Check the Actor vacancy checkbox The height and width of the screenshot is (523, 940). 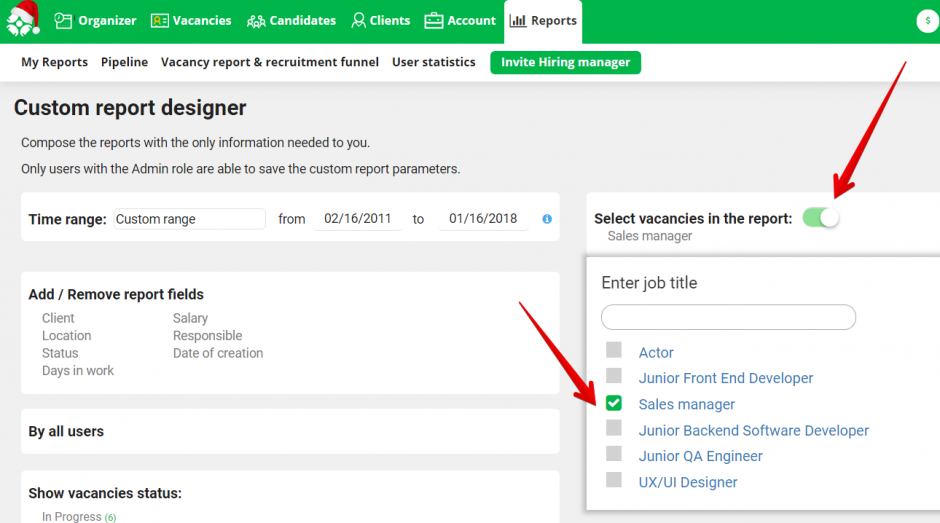[x=614, y=351]
